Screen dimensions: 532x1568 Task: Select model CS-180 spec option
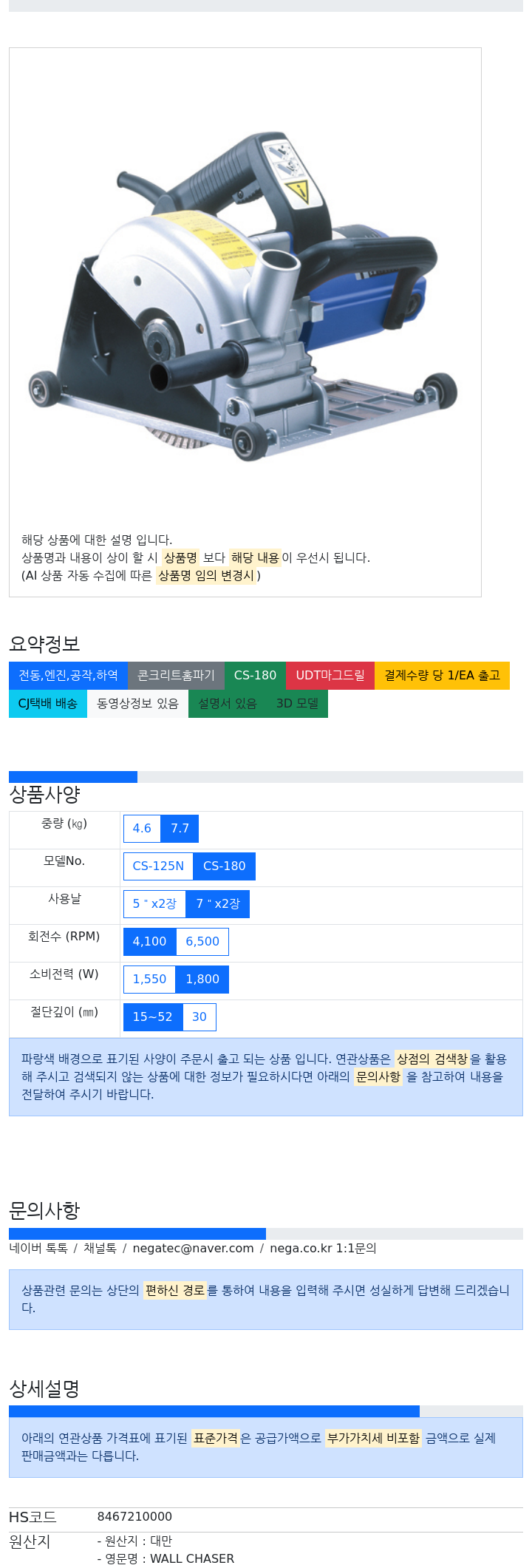(x=224, y=866)
